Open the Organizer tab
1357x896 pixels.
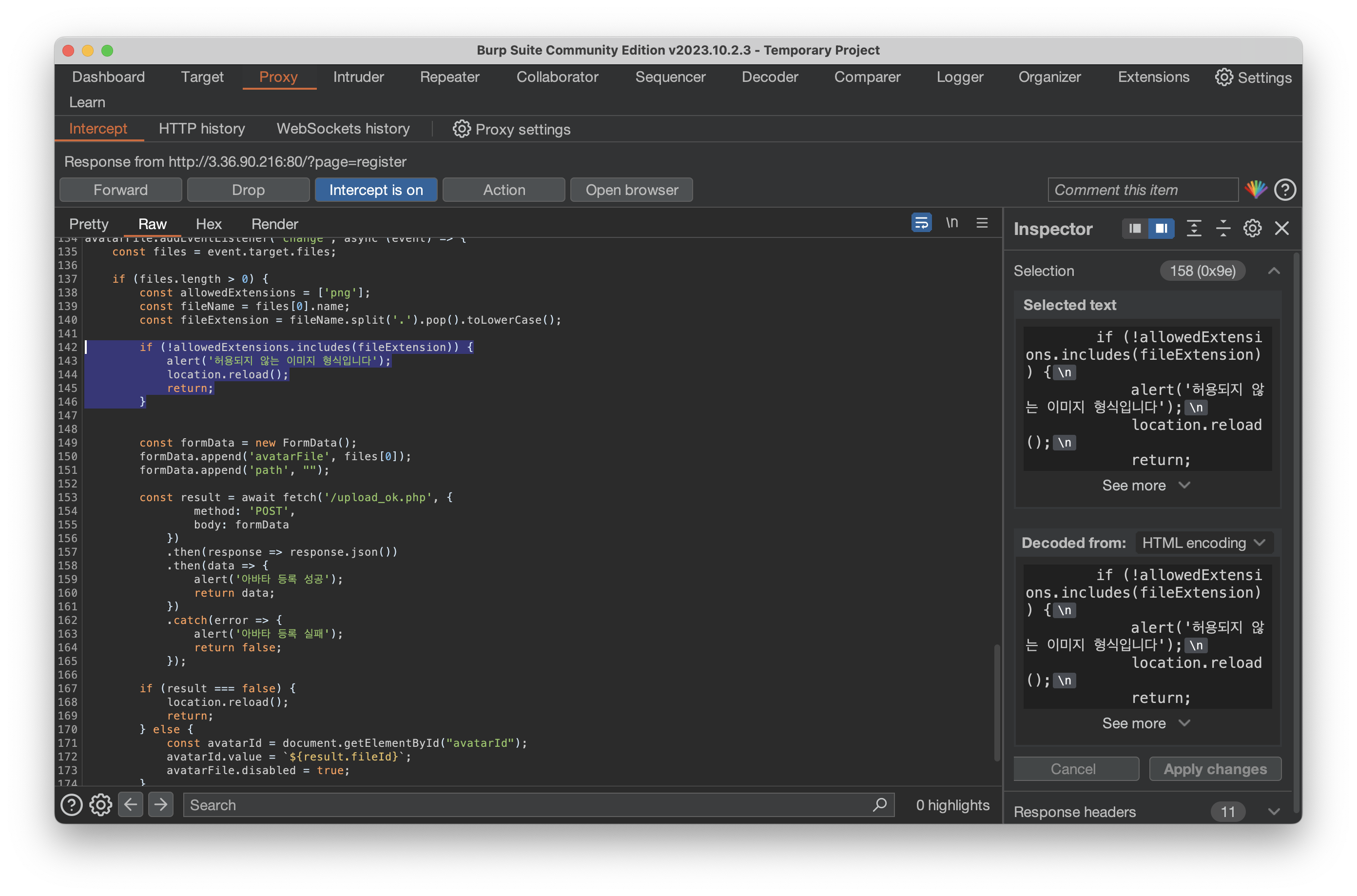pos(1049,77)
